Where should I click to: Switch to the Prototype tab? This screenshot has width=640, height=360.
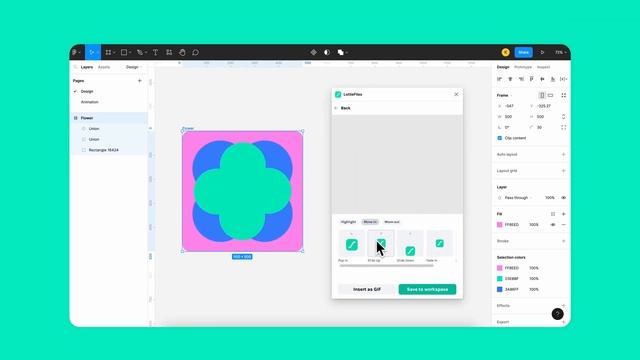pyautogui.click(x=523, y=67)
